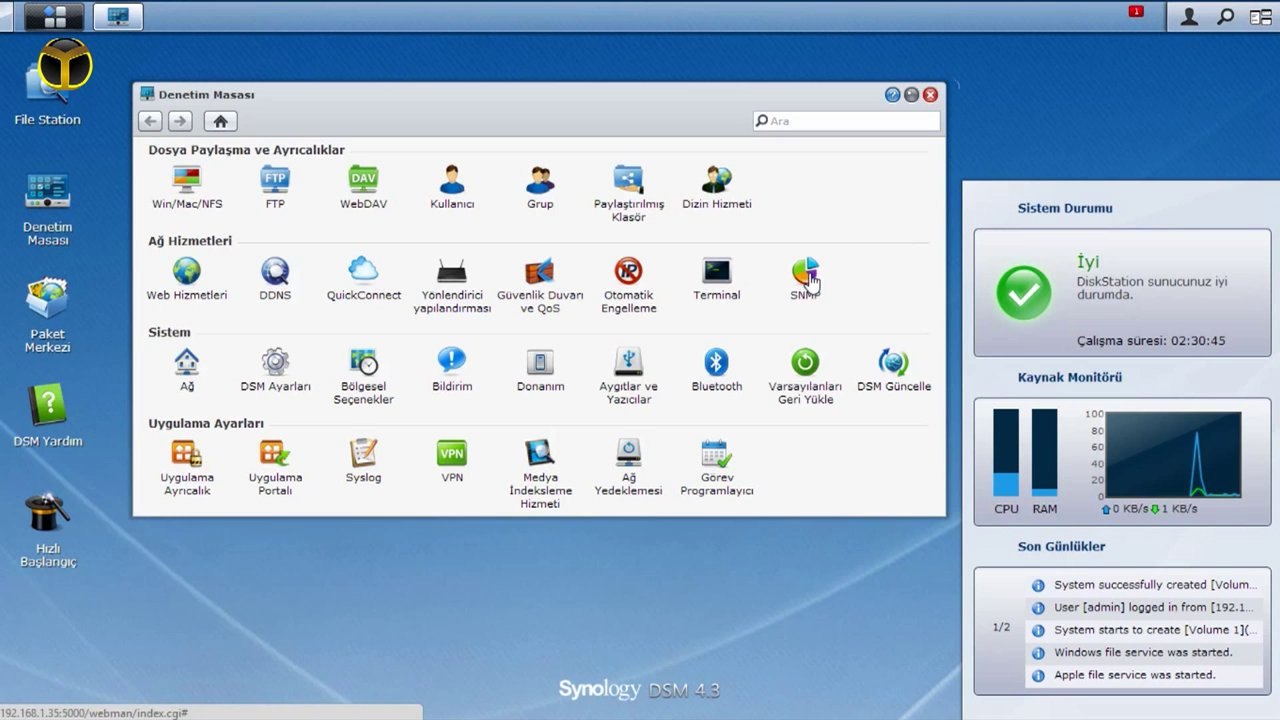This screenshot has height=720, width=1280.
Task: Open Yönlendirici yapılandırması router configuration
Action: [452, 285]
